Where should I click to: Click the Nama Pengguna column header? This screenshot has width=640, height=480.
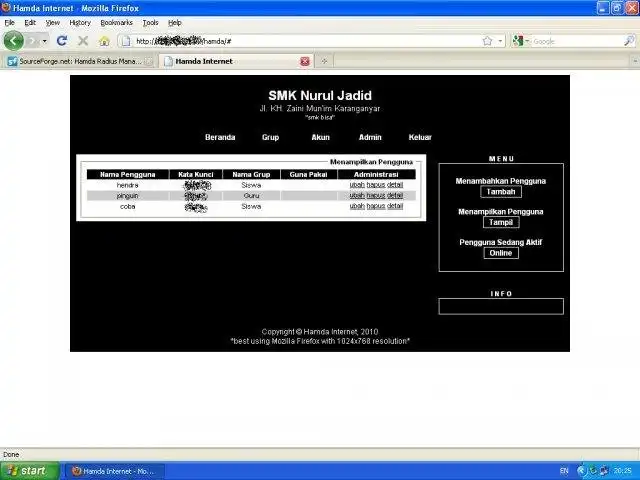[128, 175]
